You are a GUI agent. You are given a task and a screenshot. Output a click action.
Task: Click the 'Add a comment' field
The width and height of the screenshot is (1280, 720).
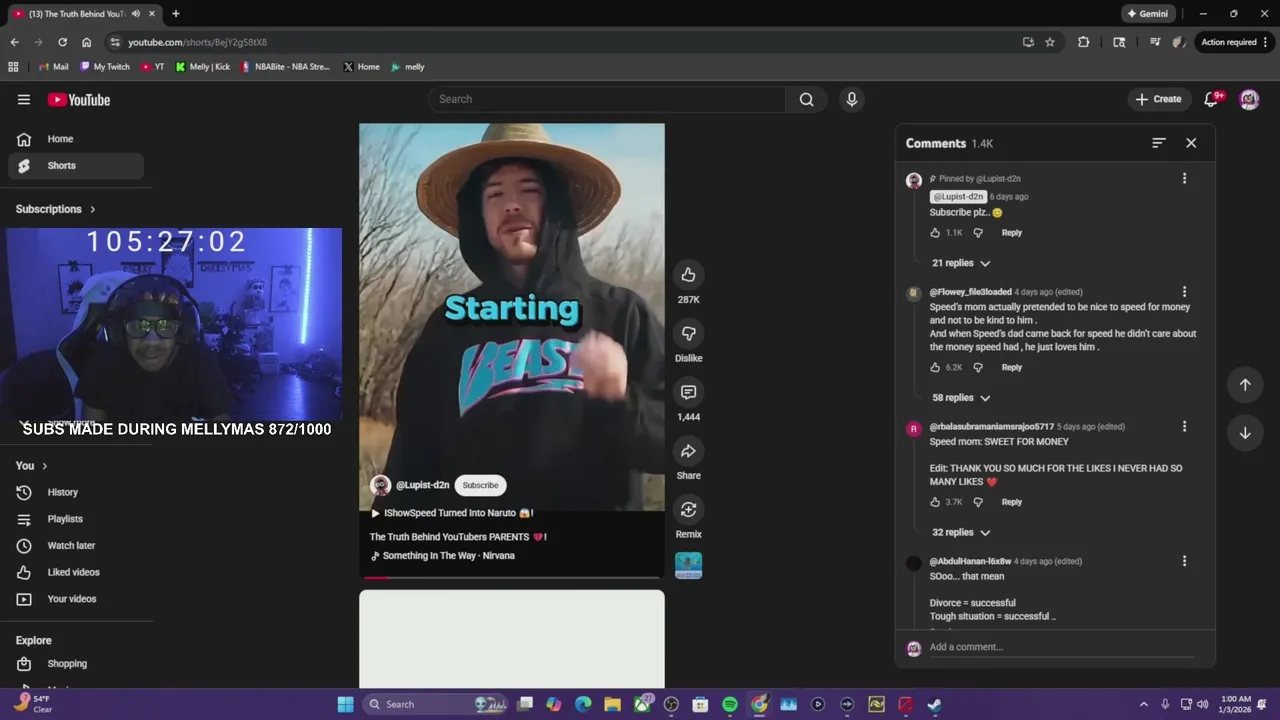tap(1061, 647)
